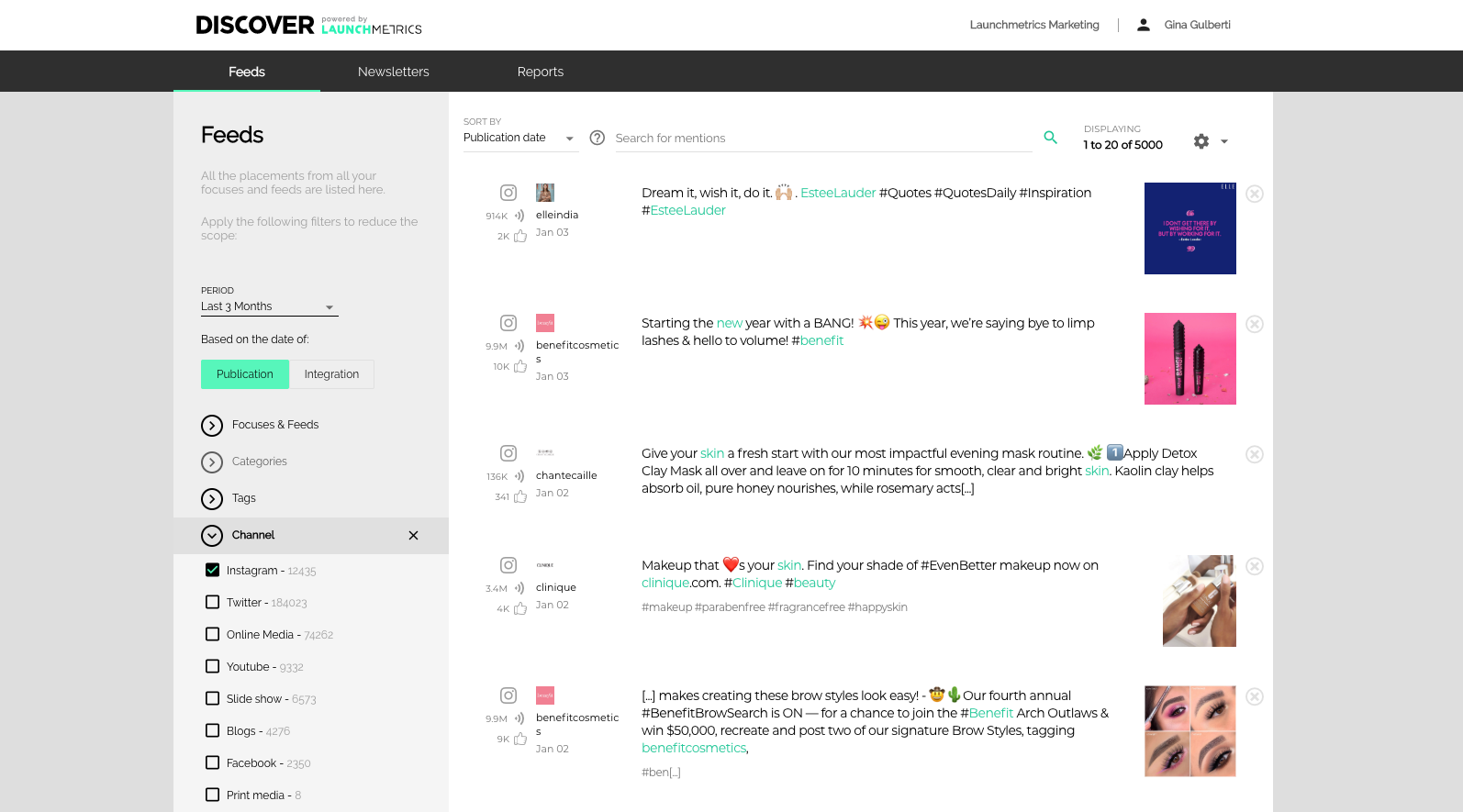1463x812 pixels.
Task: Click the reach icon beside 3.4M
Action: tap(519, 588)
